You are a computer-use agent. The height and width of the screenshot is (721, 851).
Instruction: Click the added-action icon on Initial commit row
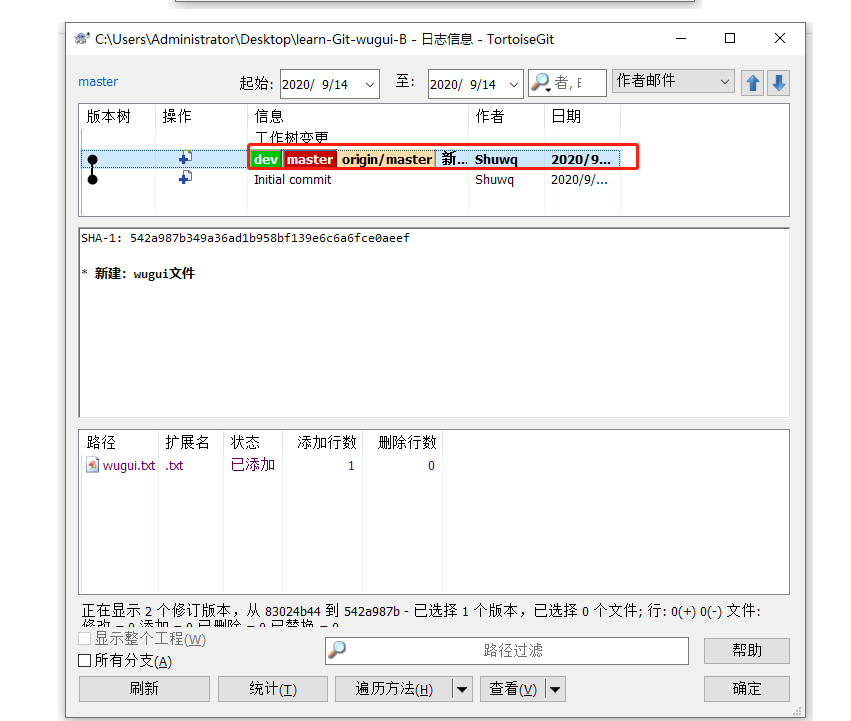point(185,178)
